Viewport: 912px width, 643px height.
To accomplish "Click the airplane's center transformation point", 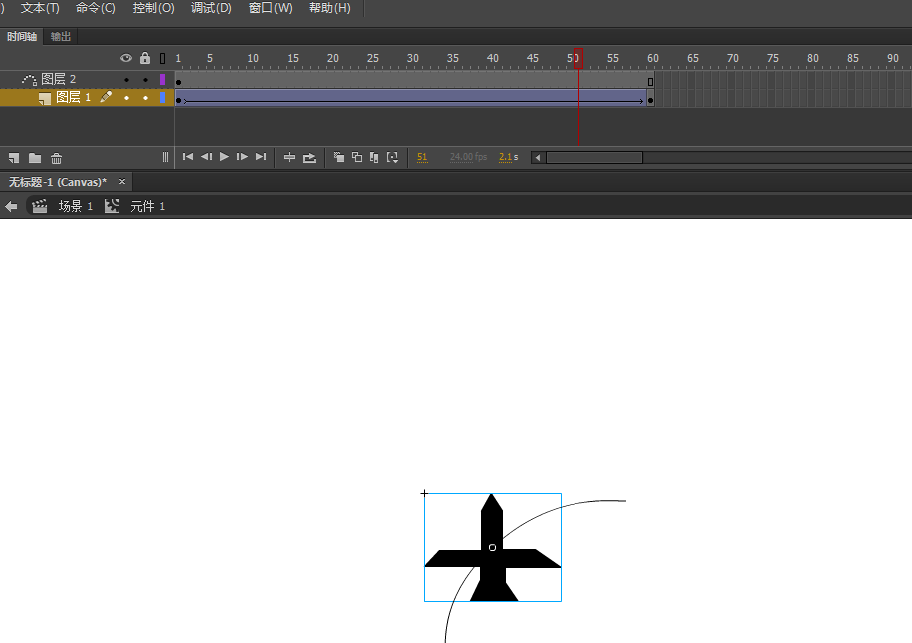I will pos(493,548).
